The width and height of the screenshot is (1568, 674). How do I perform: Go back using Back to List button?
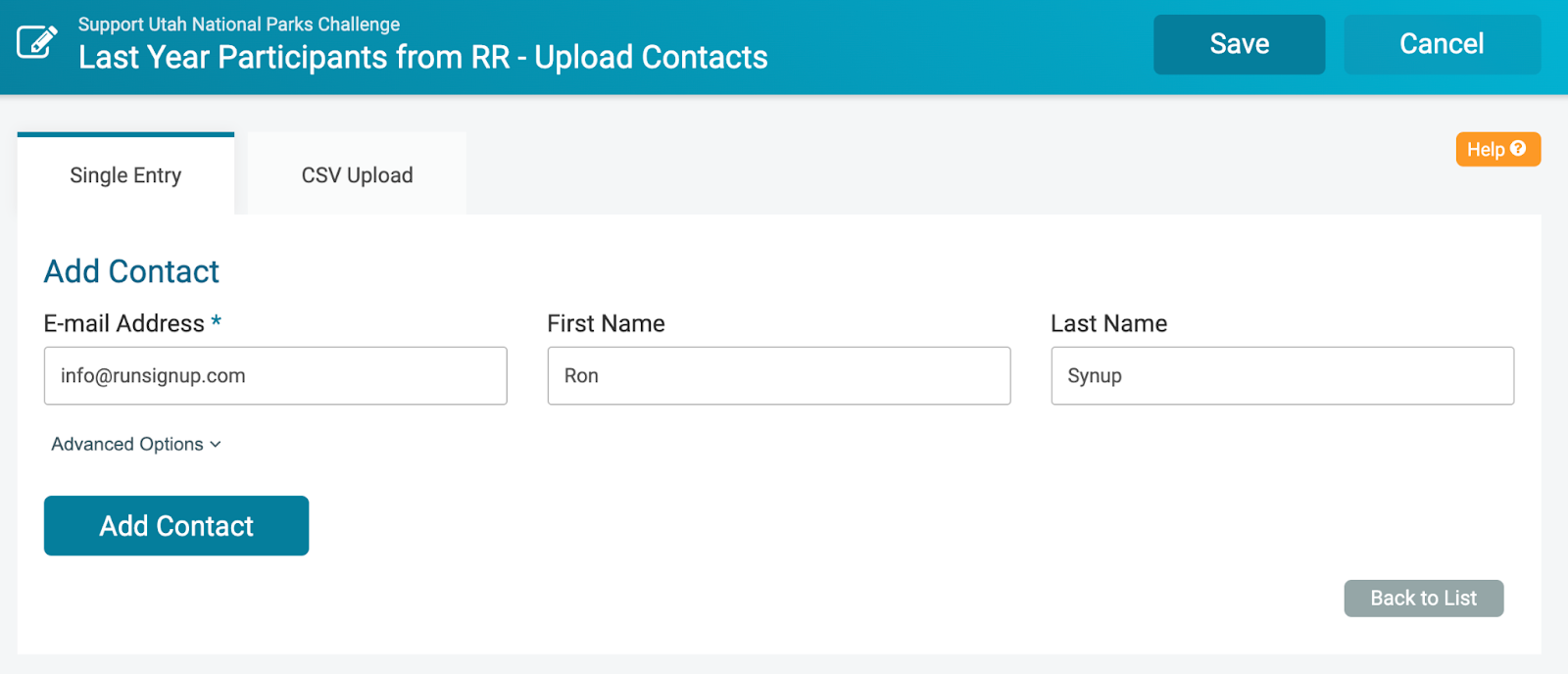1423,598
